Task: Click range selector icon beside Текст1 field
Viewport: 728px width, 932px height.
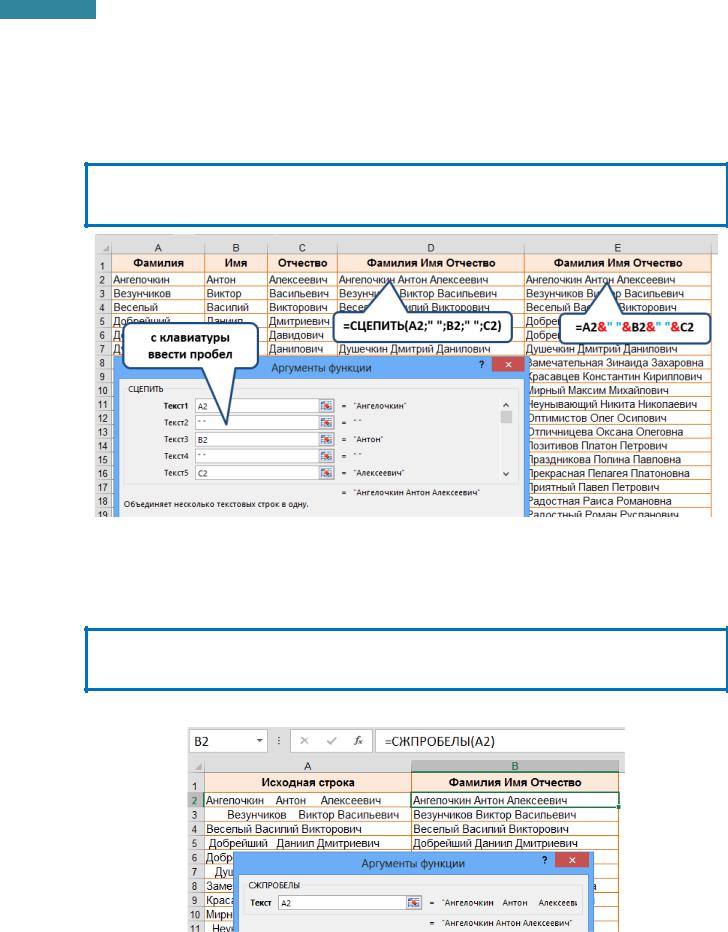Action: click(326, 405)
